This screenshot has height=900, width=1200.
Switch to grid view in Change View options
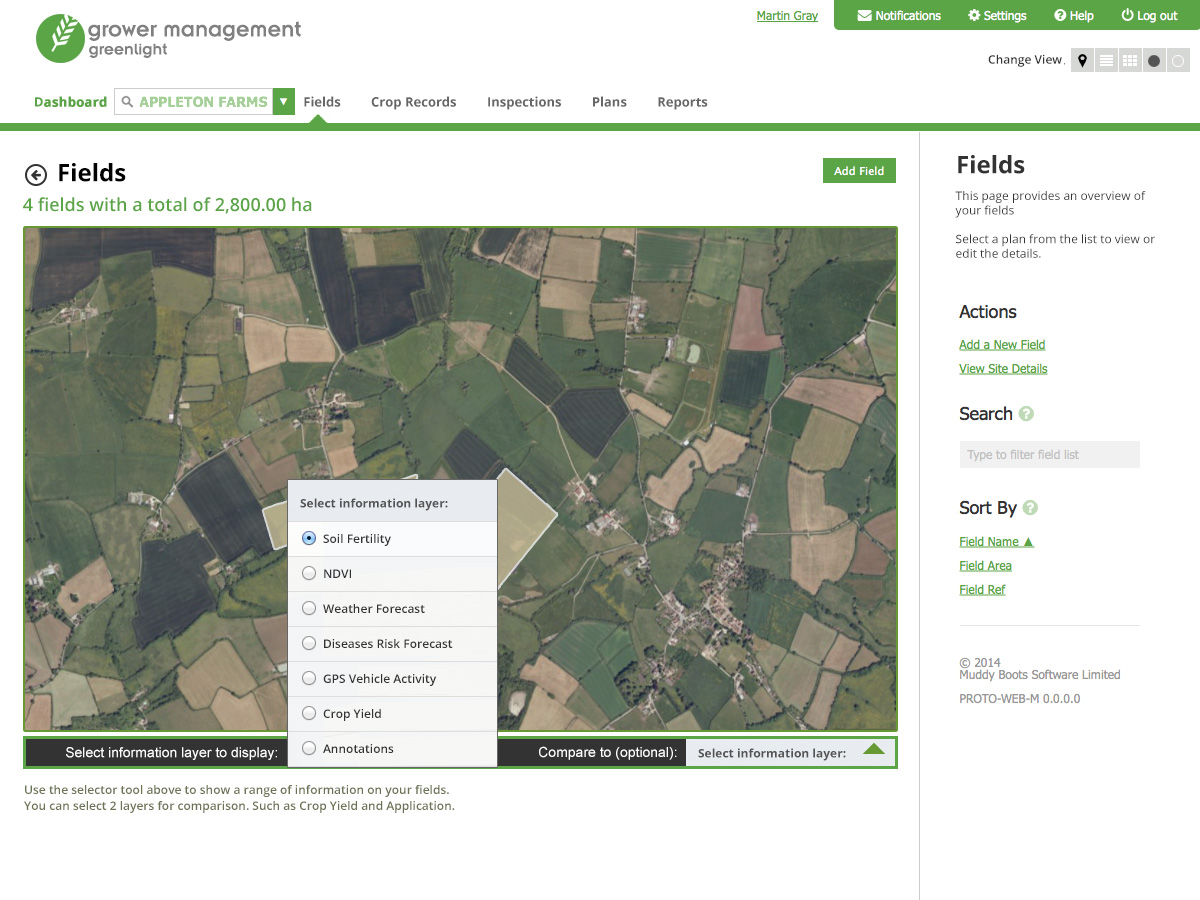(x=1130, y=60)
